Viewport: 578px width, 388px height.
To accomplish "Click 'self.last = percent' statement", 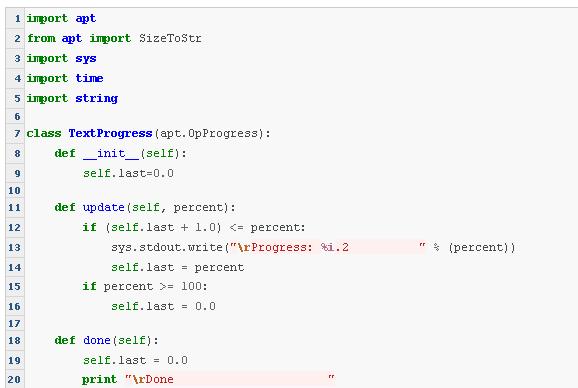I will point(177,267).
